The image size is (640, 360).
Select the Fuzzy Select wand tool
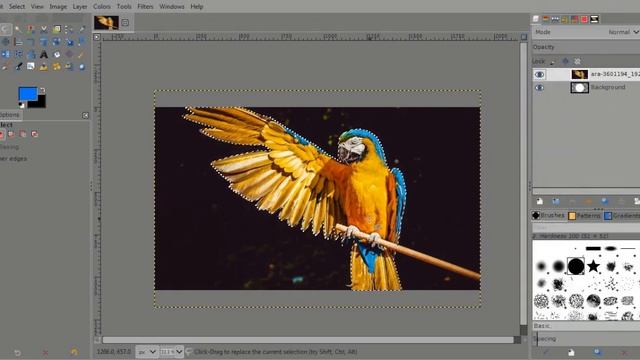click(x=18, y=29)
